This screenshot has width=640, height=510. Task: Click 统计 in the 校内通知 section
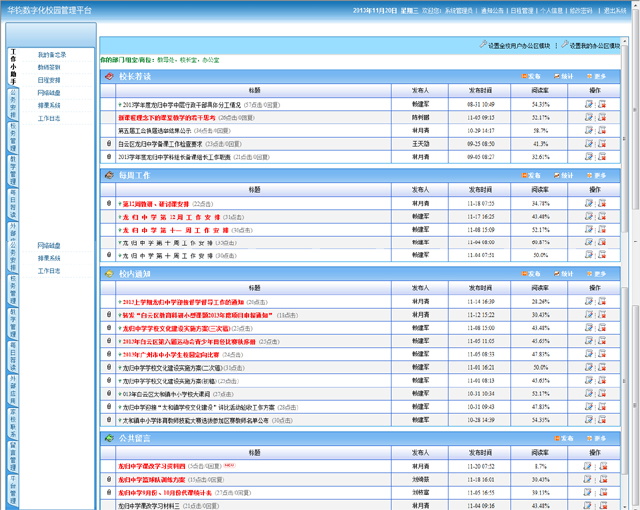click(563, 274)
